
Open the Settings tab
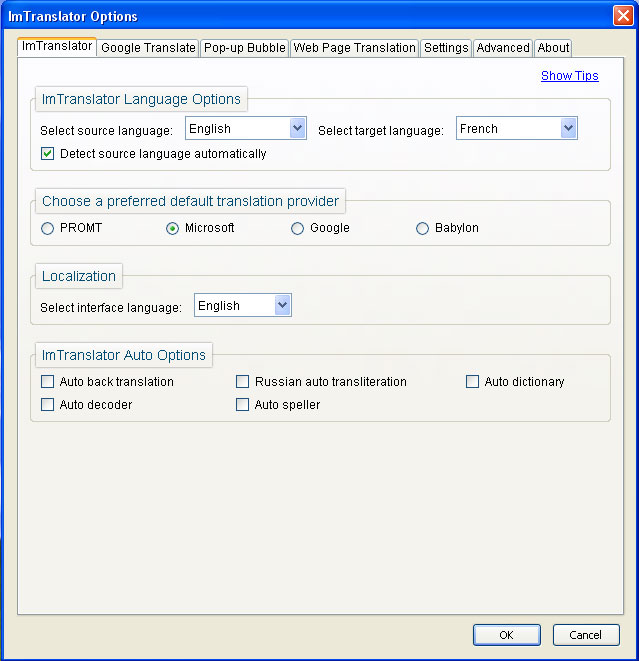446,48
